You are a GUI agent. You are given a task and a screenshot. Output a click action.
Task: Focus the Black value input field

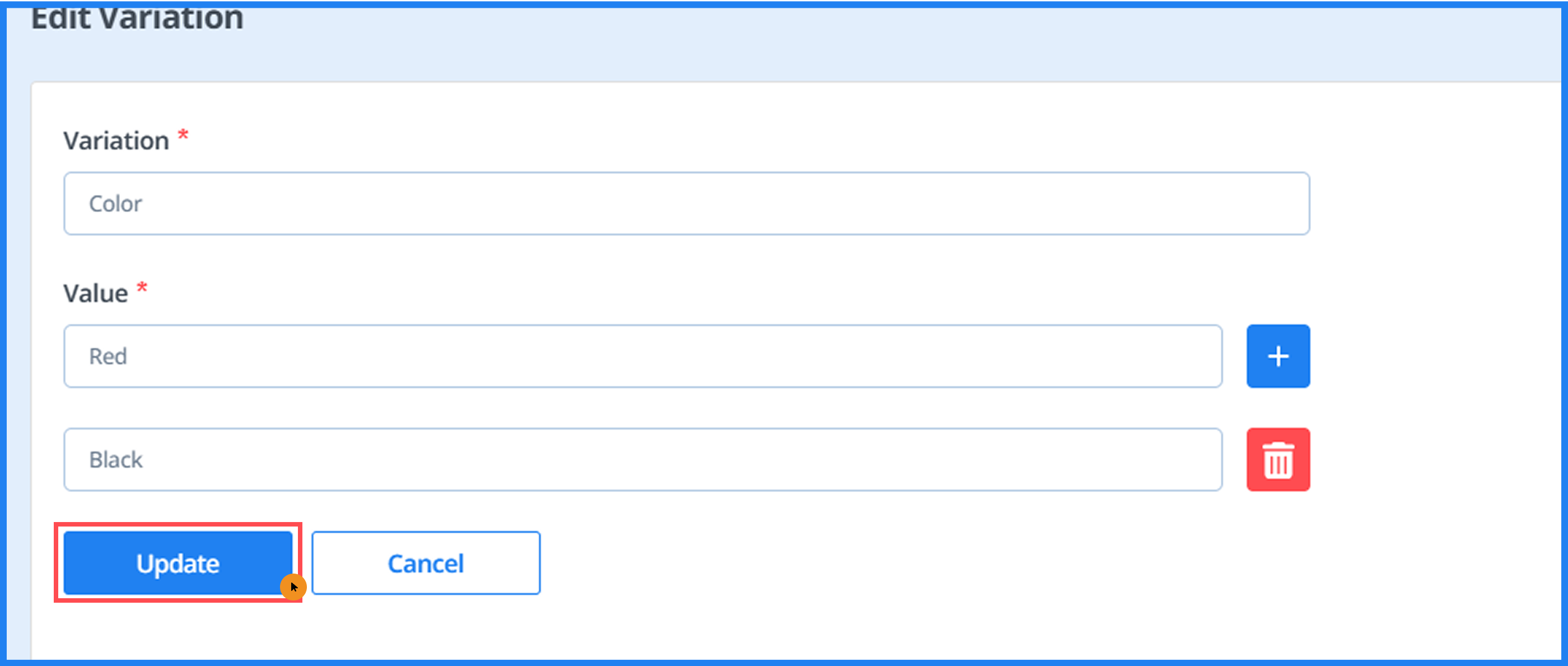pyautogui.click(x=642, y=460)
